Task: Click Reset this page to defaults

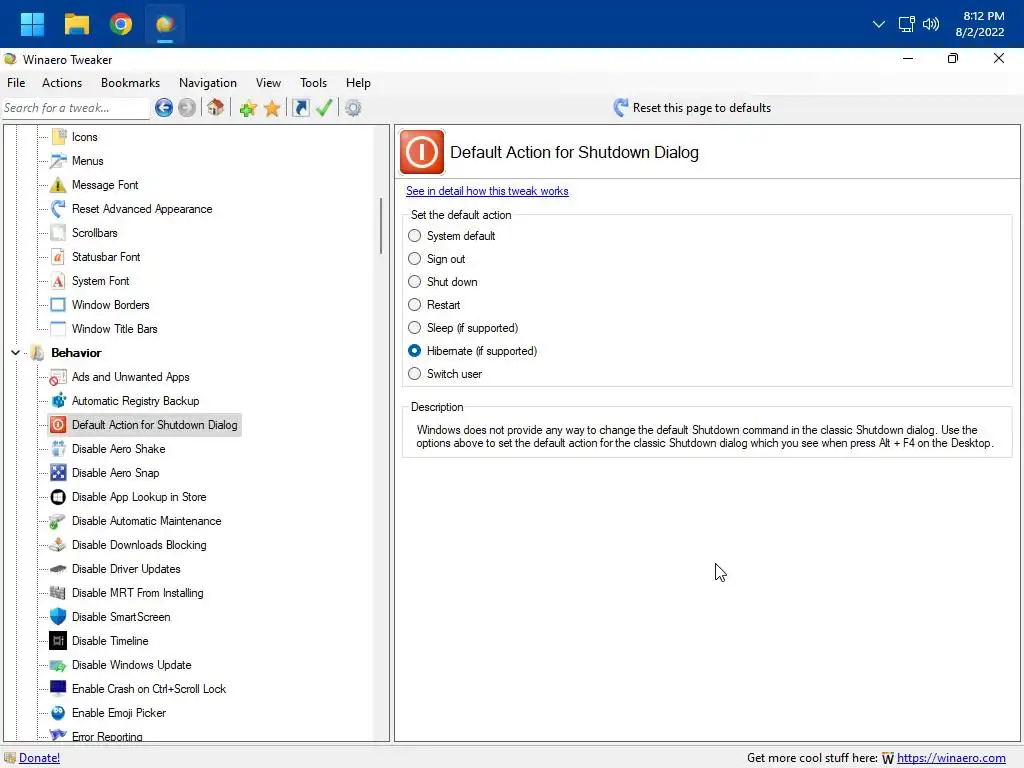Action: click(x=692, y=108)
